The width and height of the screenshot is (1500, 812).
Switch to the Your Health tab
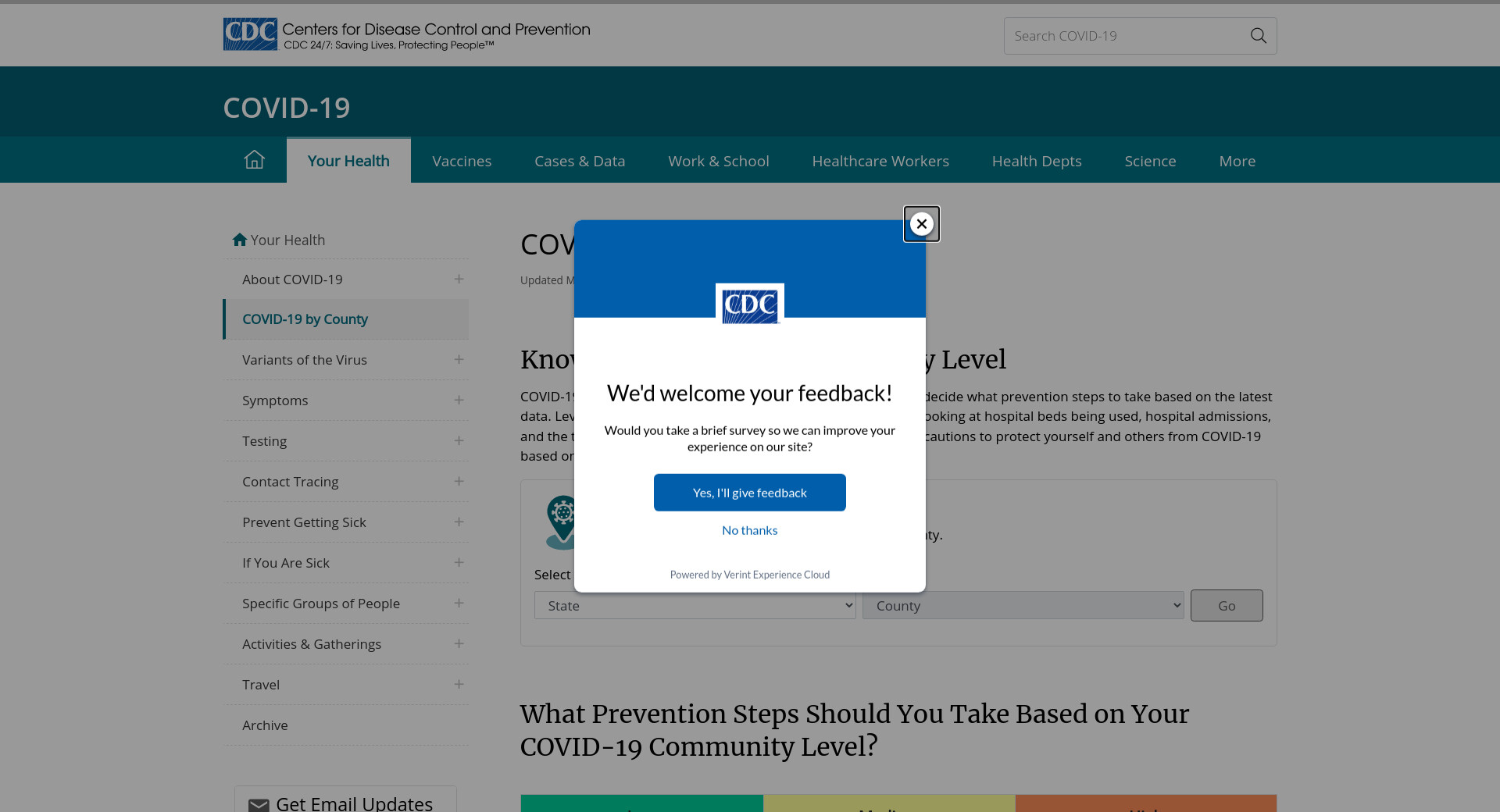coord(348,161)
